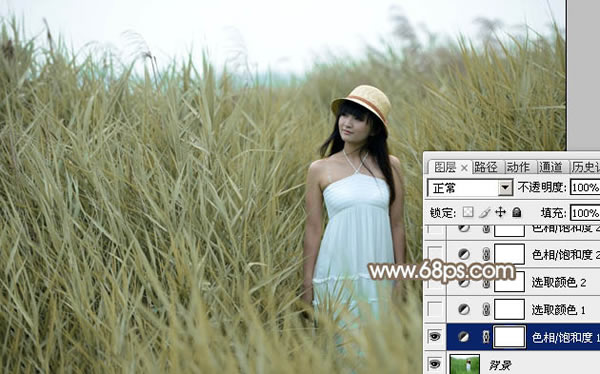This screenshot has height=374, width=600.
Task: Open the 动作 tab
Action: [518, 167]
